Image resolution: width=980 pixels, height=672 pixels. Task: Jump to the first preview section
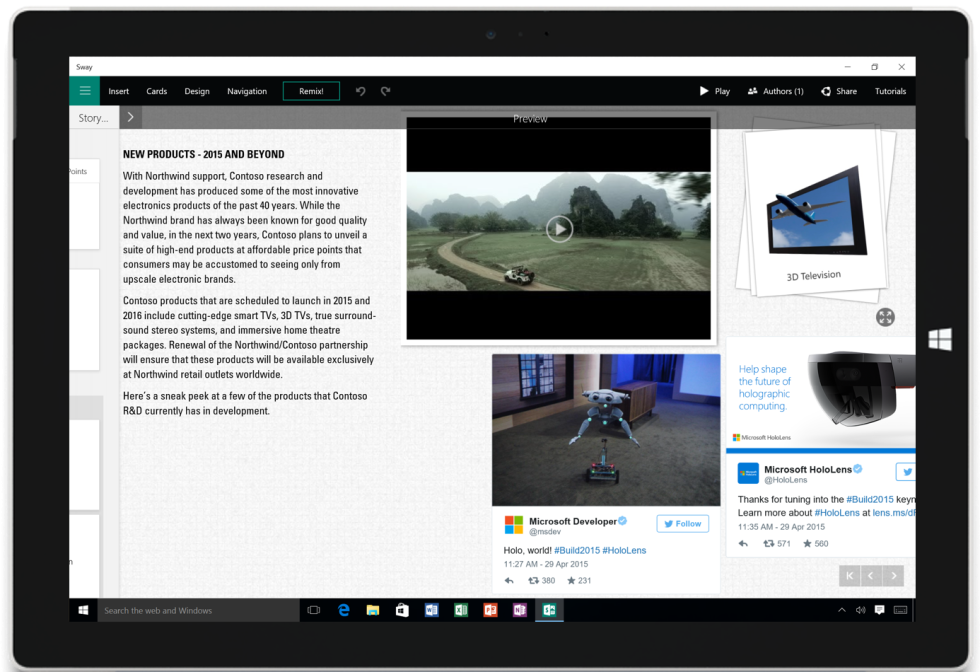coord(849,575)
